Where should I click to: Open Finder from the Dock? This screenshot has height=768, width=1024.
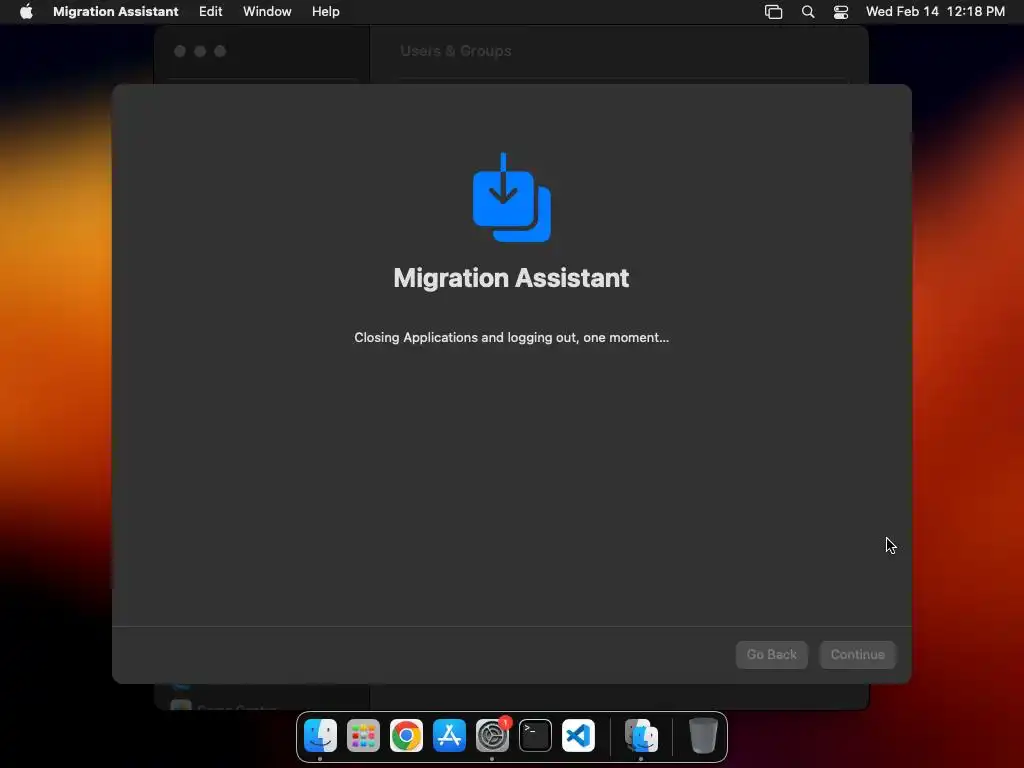pyautogui.click(x=320, y=736)
